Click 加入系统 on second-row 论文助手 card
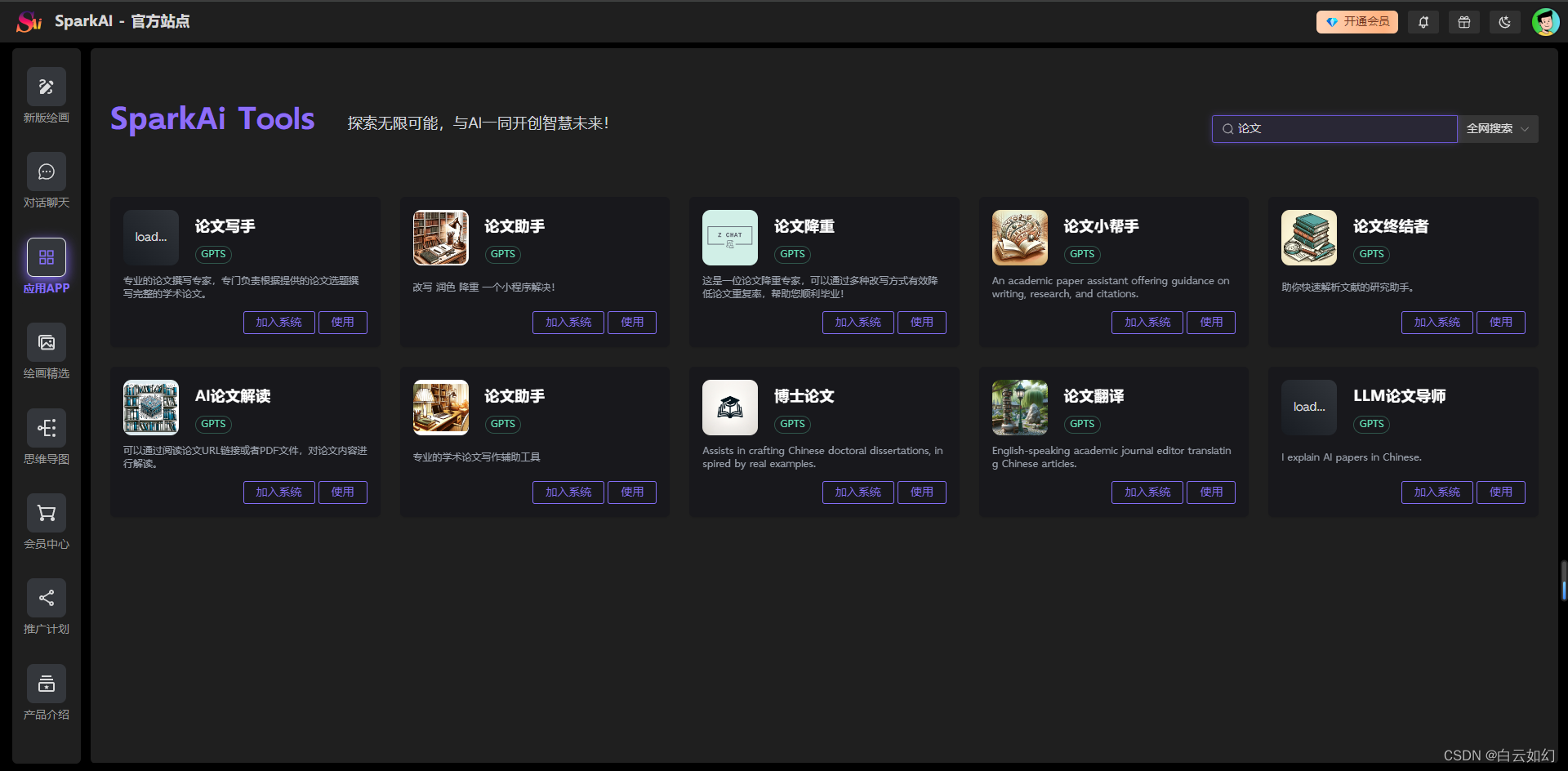 pyautogui.click(x=568, y=492)
